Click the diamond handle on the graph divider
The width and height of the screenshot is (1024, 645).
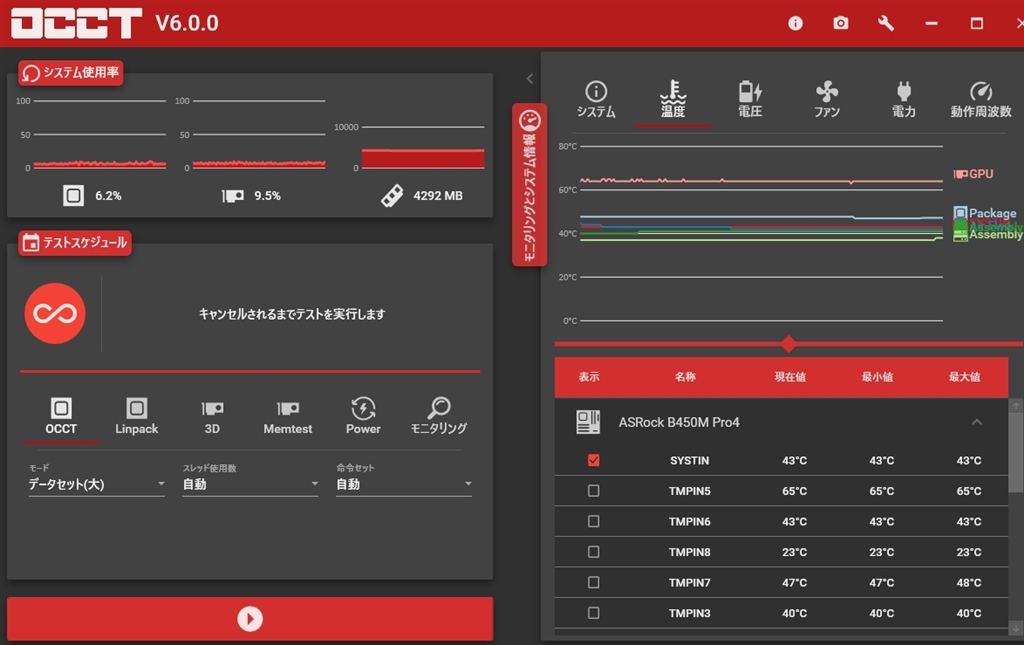[788, 343]
